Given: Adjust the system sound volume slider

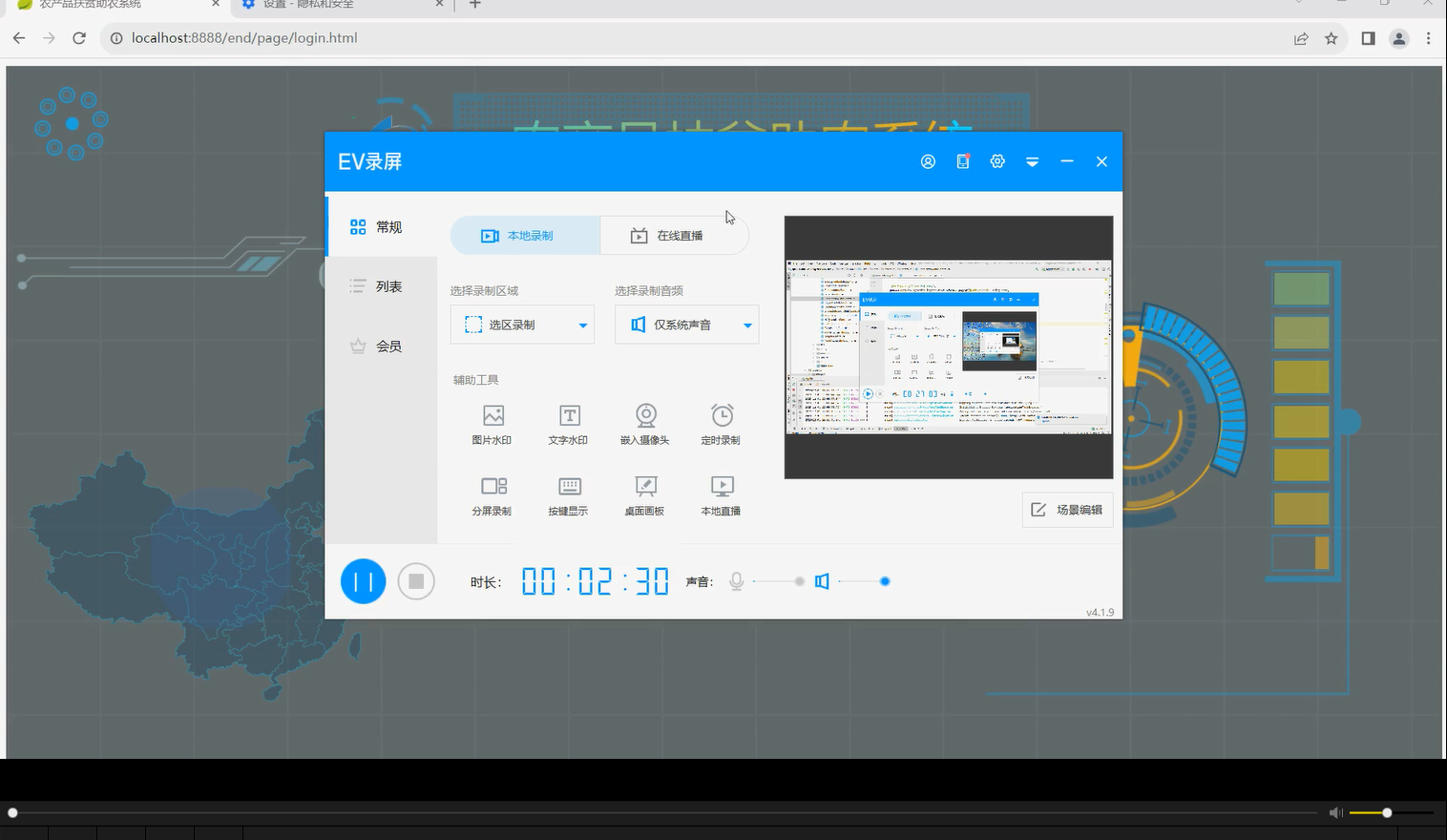Looking at the screenshot, I should pos(864,581).
